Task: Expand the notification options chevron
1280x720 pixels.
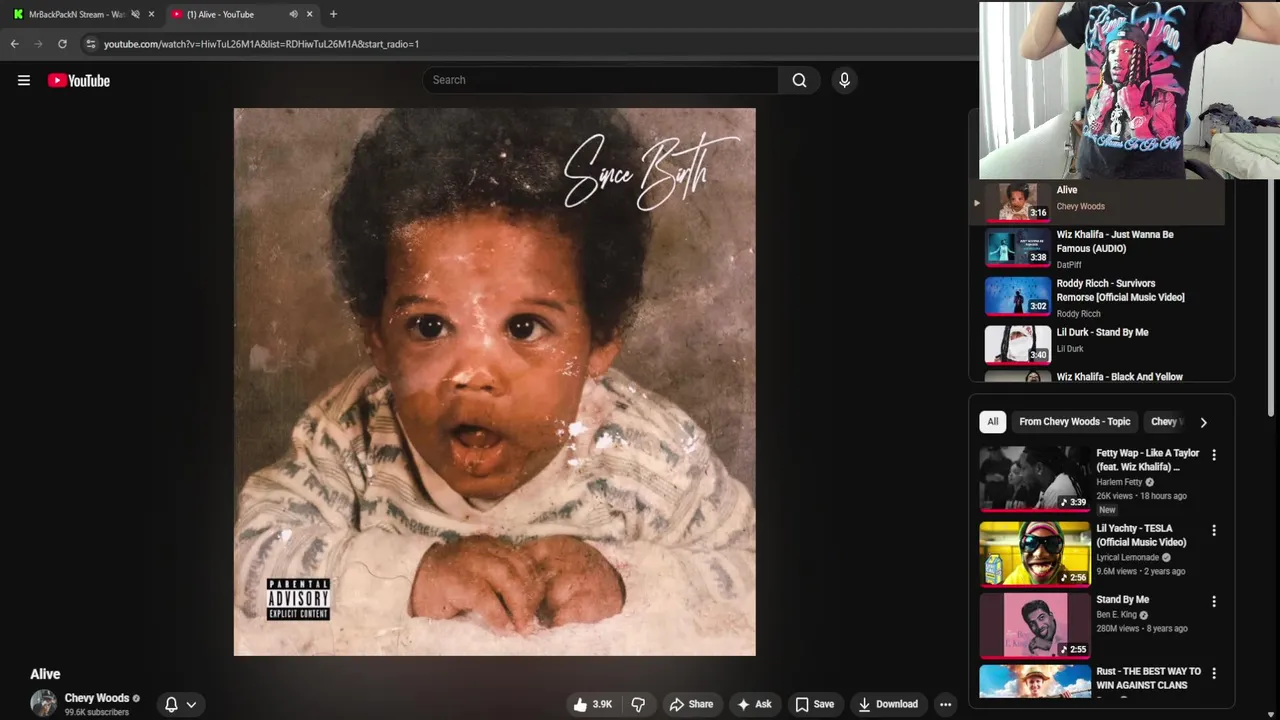Action: point(191,704)
